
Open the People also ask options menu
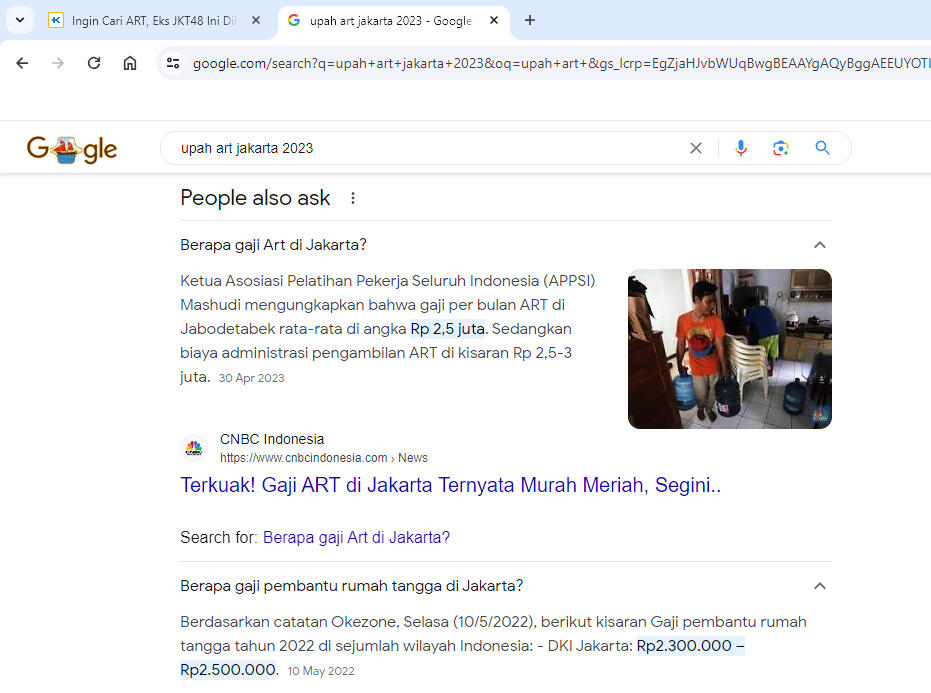coord(352,198)
